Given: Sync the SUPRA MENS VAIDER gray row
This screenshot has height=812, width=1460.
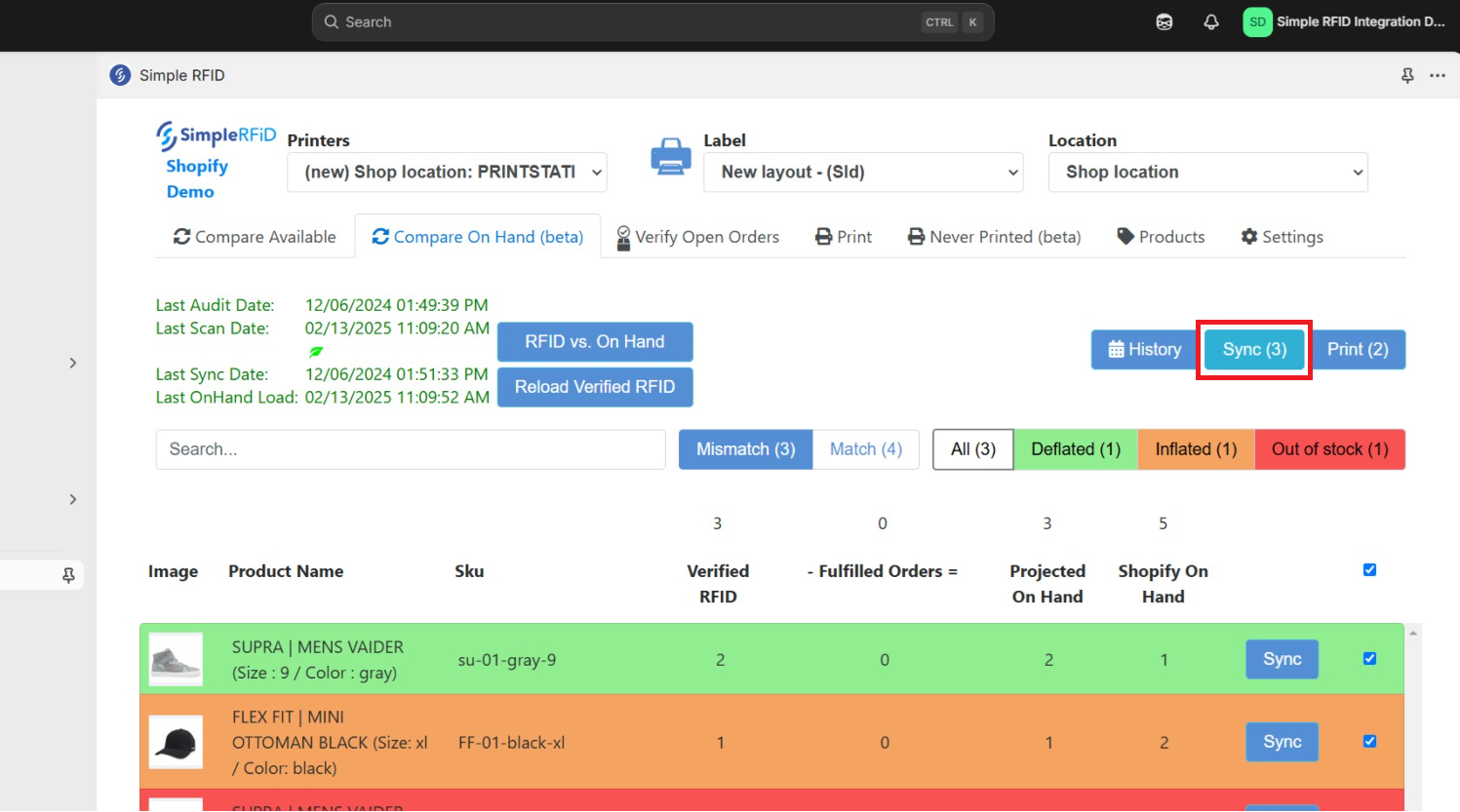Looking at the screenshot, I should [x=1282, y=659].
